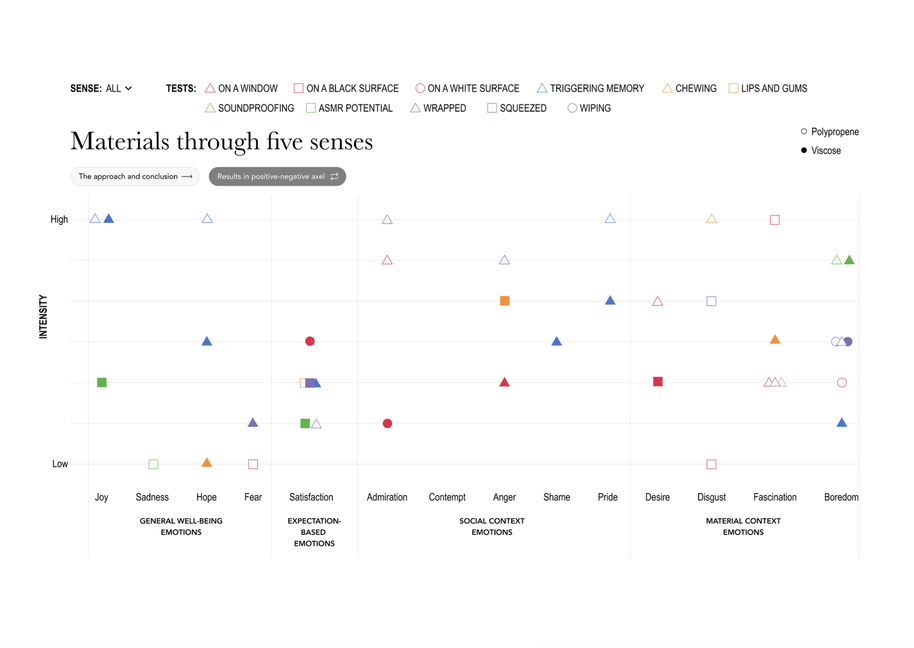This screenshot has width=914, height=648.
Task: Select the Wrapped purple triangle legend
Action: point(438,108)
